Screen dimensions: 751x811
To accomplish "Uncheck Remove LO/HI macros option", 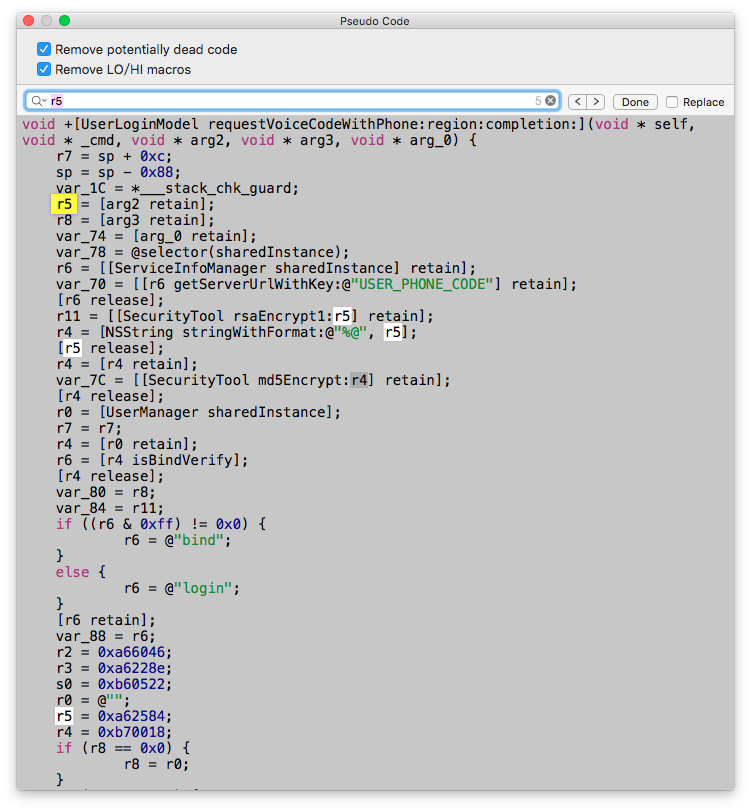I will (x=44, y=69).
